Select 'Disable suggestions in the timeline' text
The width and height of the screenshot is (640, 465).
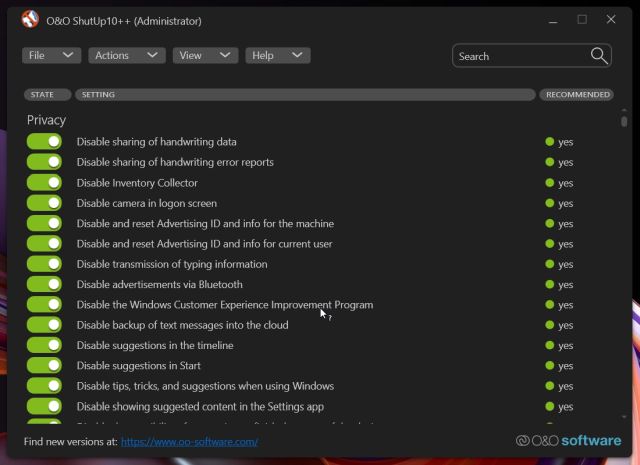click(x=155, y=345)
